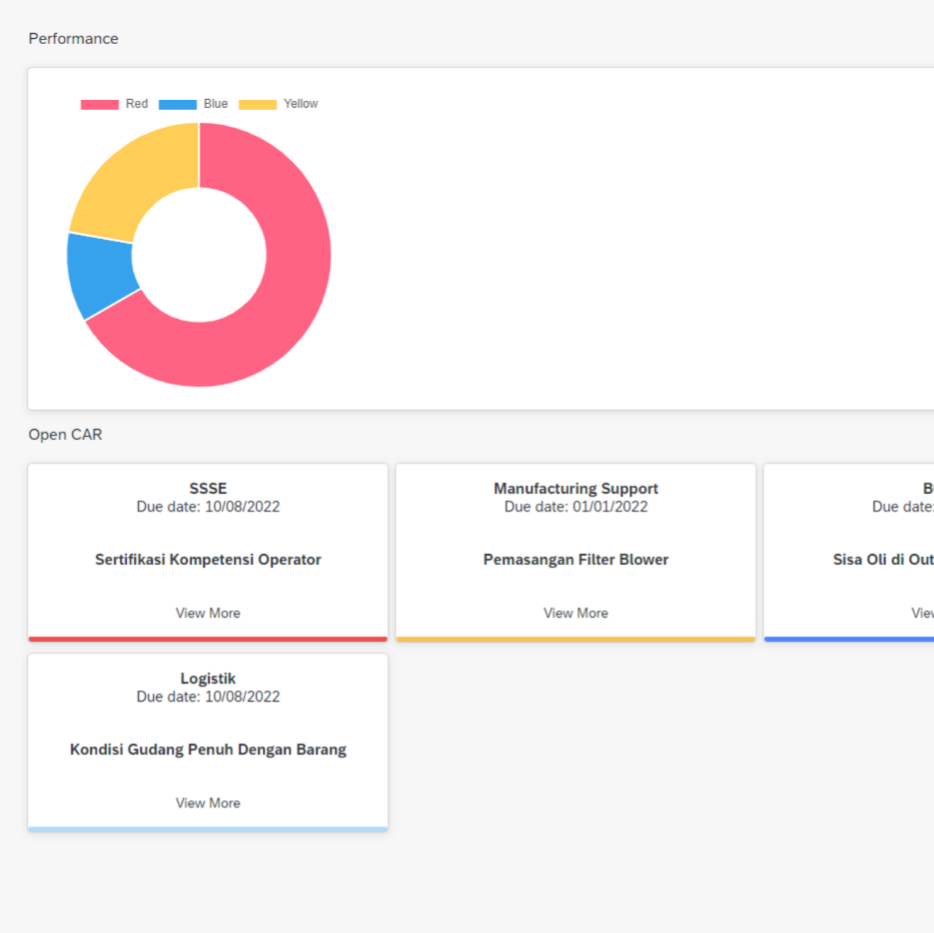
Task: Open View More on the SSSE card
Action: [x=208, y=613]
